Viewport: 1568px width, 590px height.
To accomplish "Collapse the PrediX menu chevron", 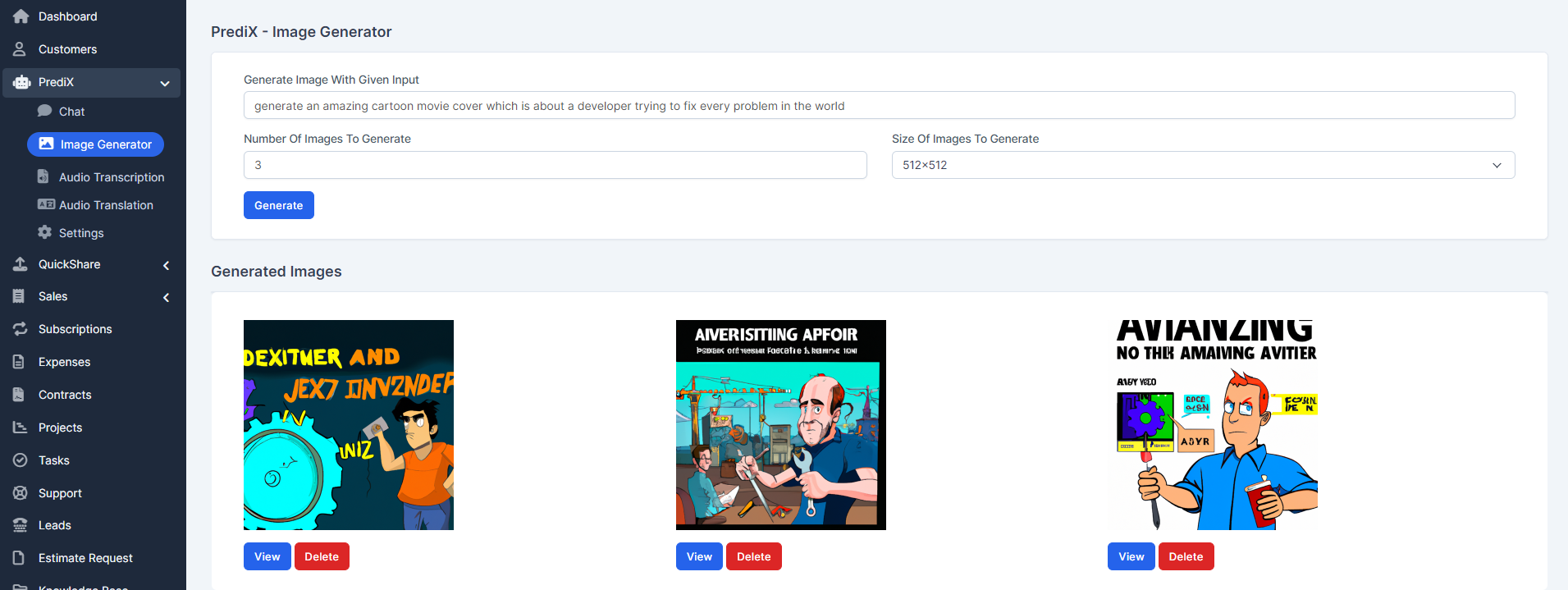I will [165, 83].
